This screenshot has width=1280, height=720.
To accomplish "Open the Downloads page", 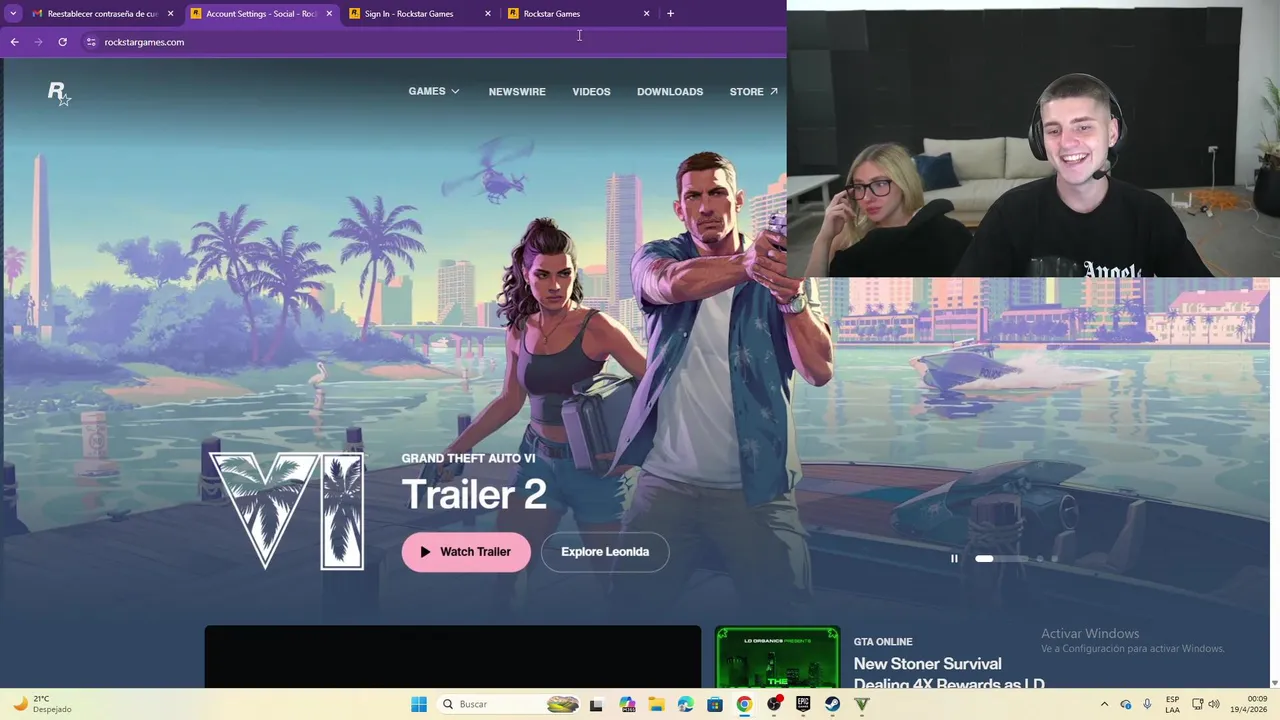I will [x=670, y=91].
